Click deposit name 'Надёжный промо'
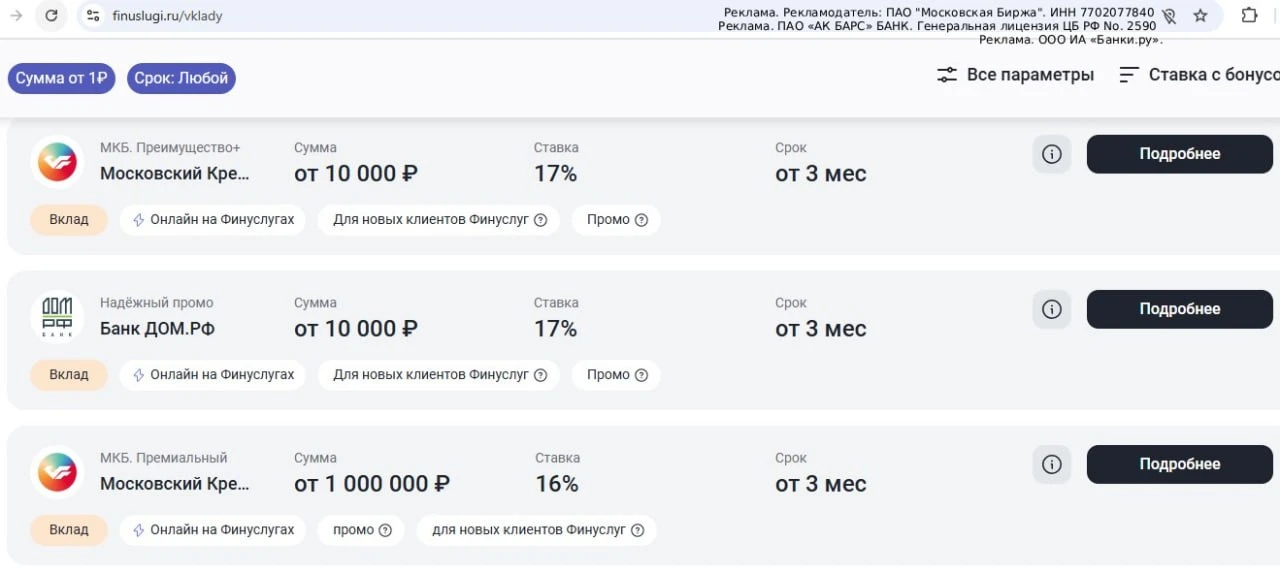This screenshot has height=574, width=1280. (x=157, y=303)
